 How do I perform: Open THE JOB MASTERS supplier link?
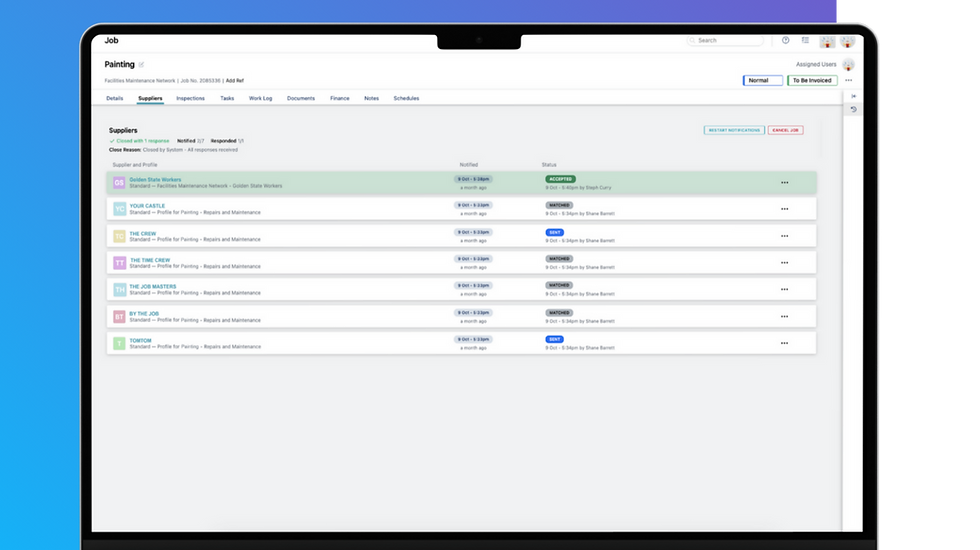click(152, 286)
